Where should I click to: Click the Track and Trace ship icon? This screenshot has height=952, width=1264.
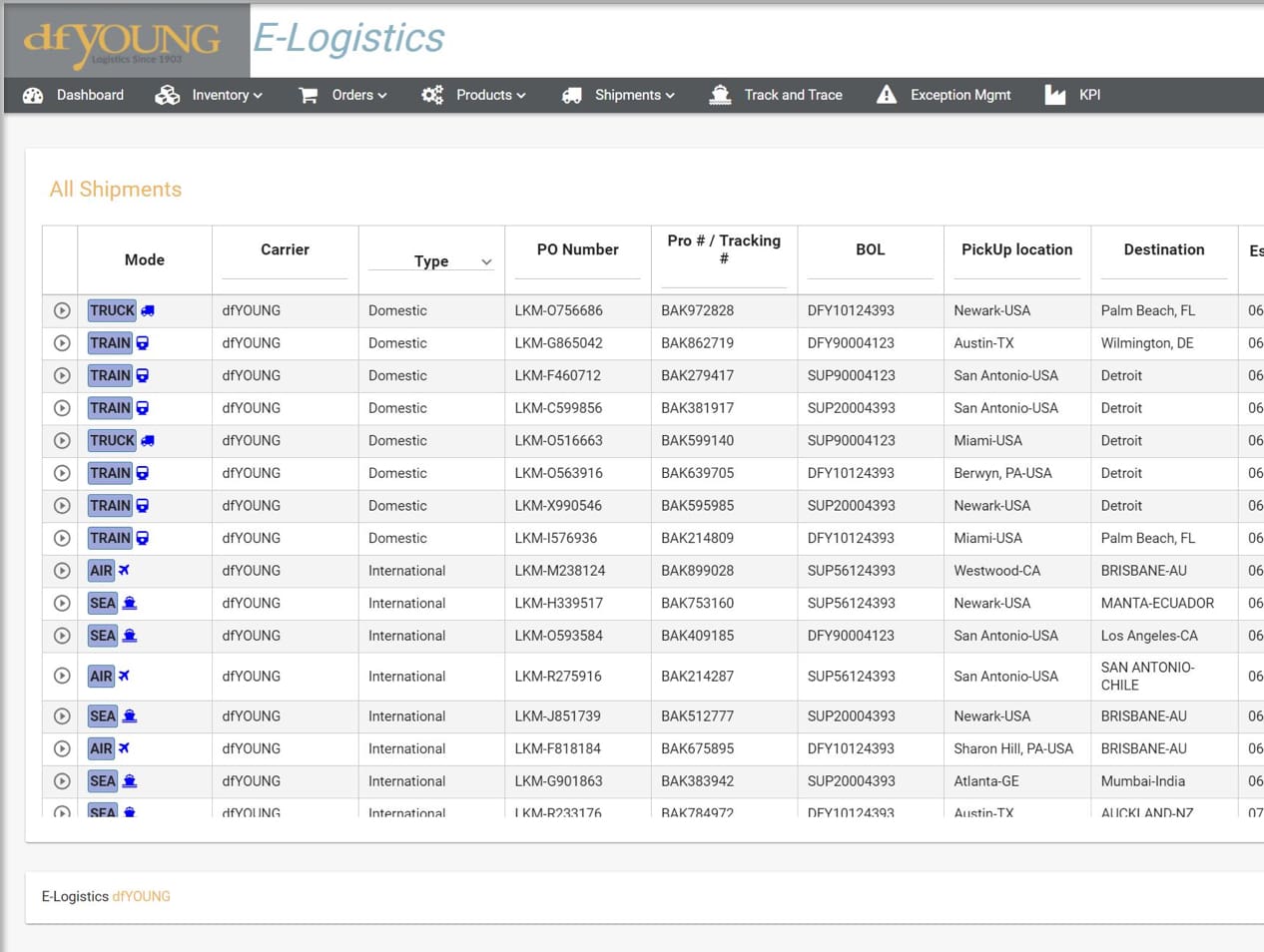coord(720,95)
